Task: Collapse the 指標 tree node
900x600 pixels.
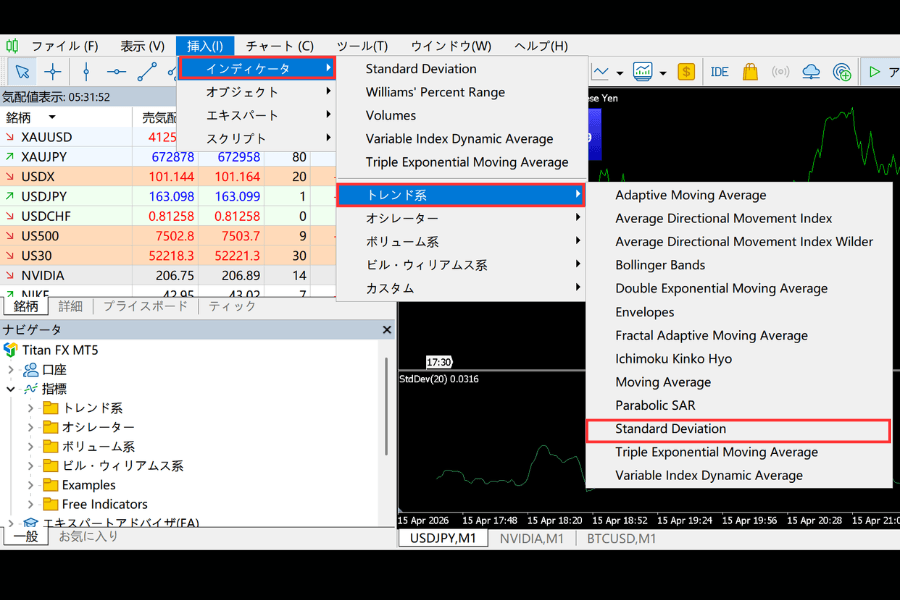Action: click(x=10, y=389)
